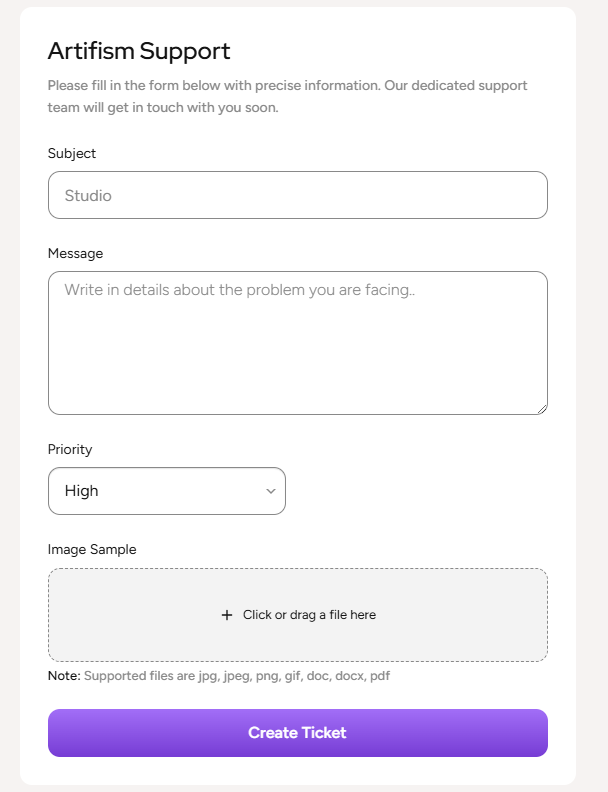Click the plus icon in upload area

coord(227,615)
